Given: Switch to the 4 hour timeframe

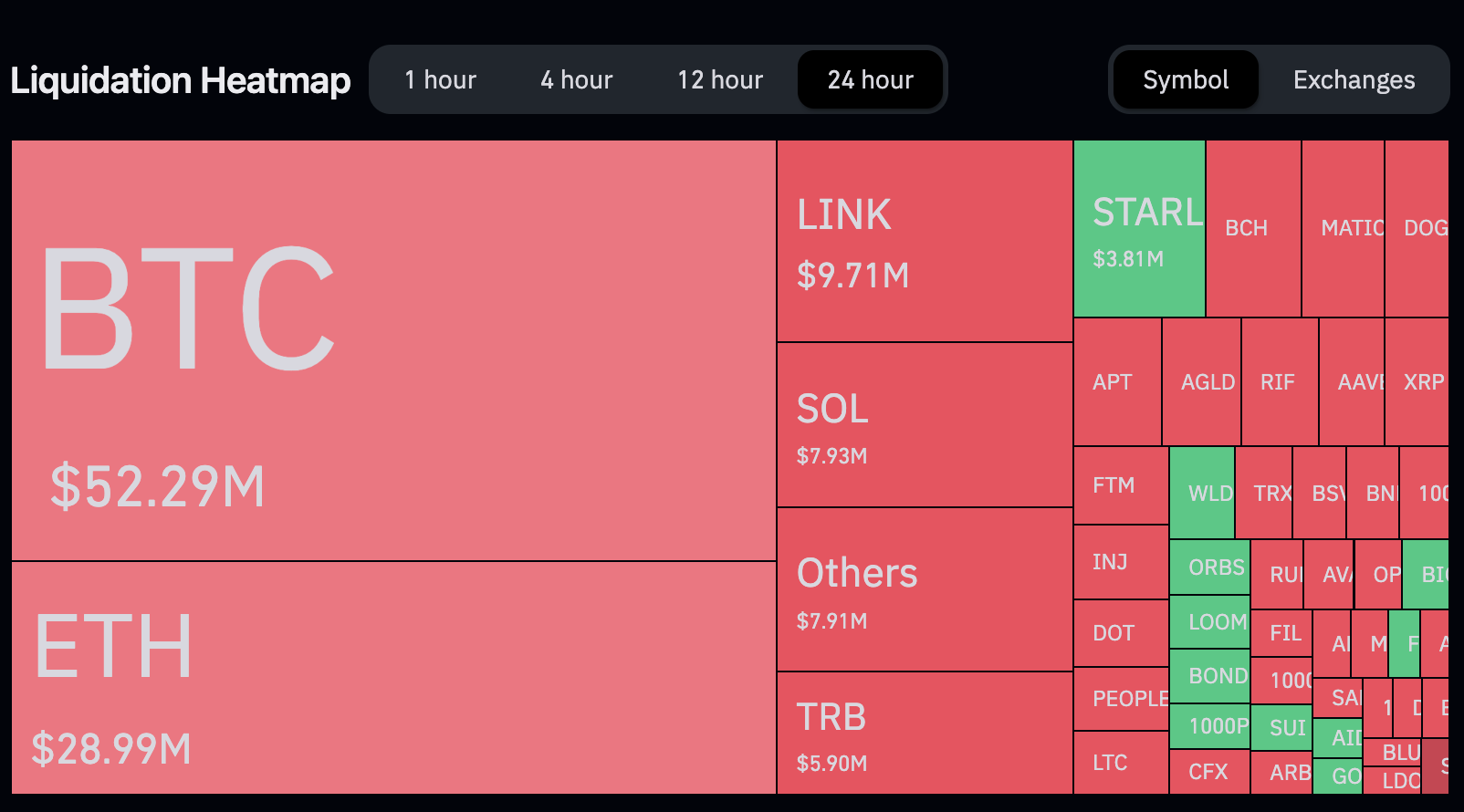Looking at the screenshot, I should pos(576,79).
